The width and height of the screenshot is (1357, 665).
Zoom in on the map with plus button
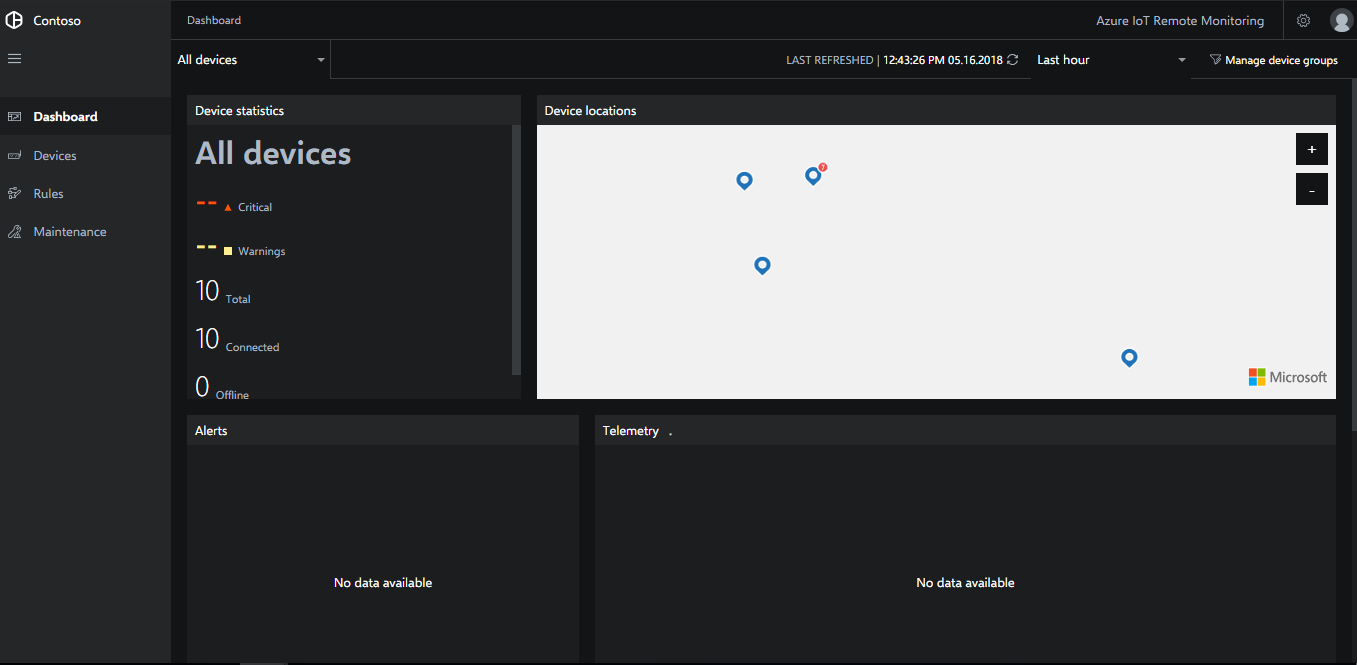(x=1311, y=148)
